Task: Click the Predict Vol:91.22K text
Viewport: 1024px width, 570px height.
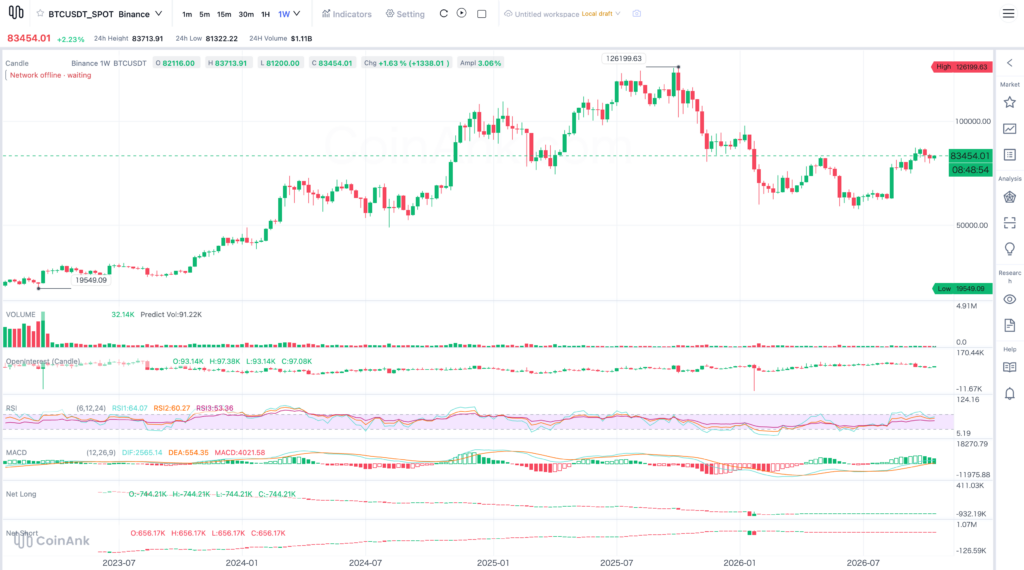Action: 171,315
